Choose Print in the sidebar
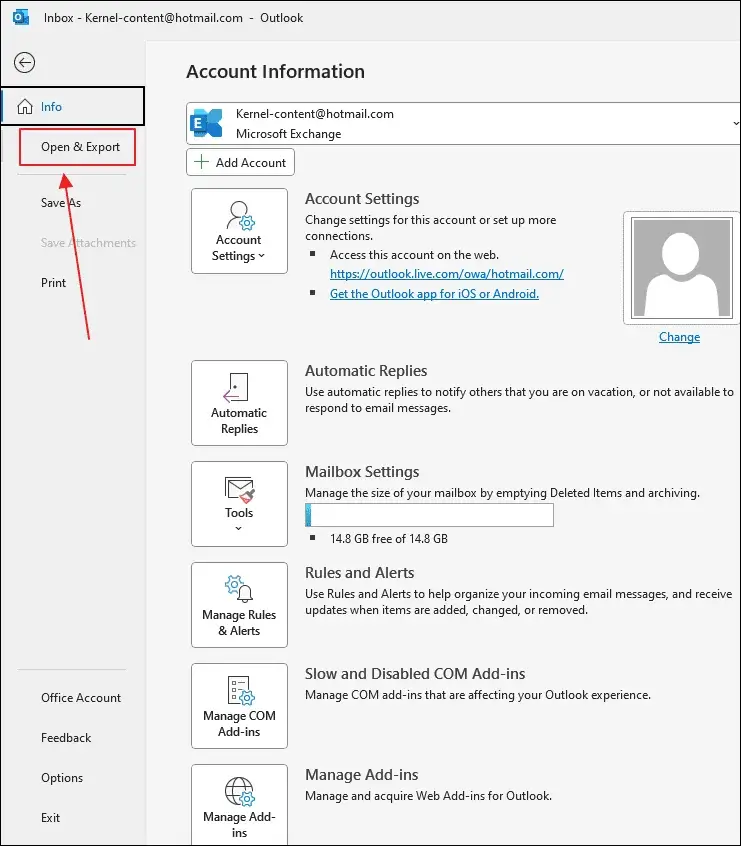This screenshot has width=741, height=846. (x=53, y=283)
